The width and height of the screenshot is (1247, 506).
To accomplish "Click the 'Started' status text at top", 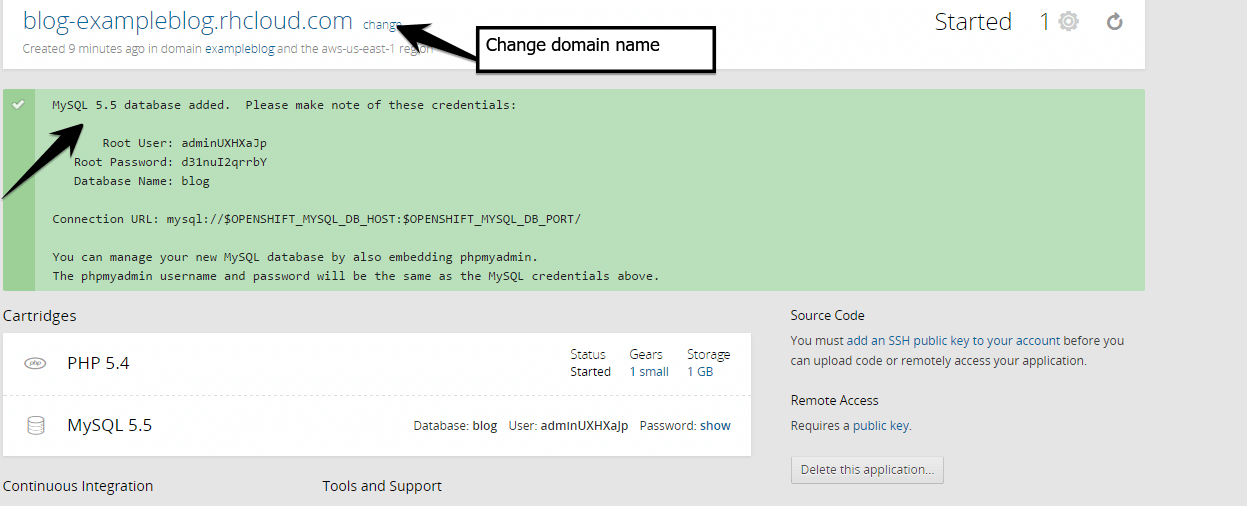I will coord(973,22).
